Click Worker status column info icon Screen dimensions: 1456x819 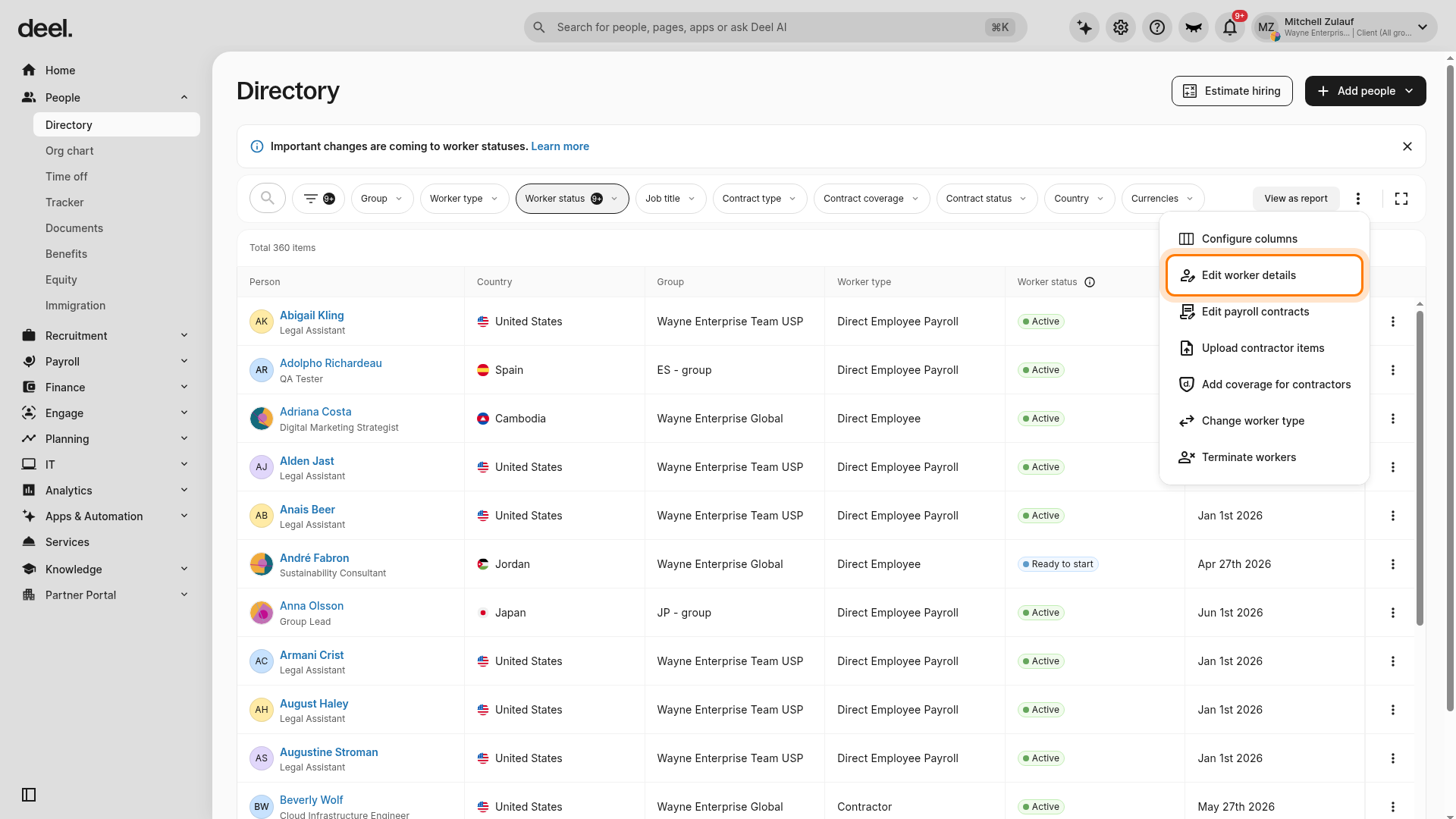1090,282
